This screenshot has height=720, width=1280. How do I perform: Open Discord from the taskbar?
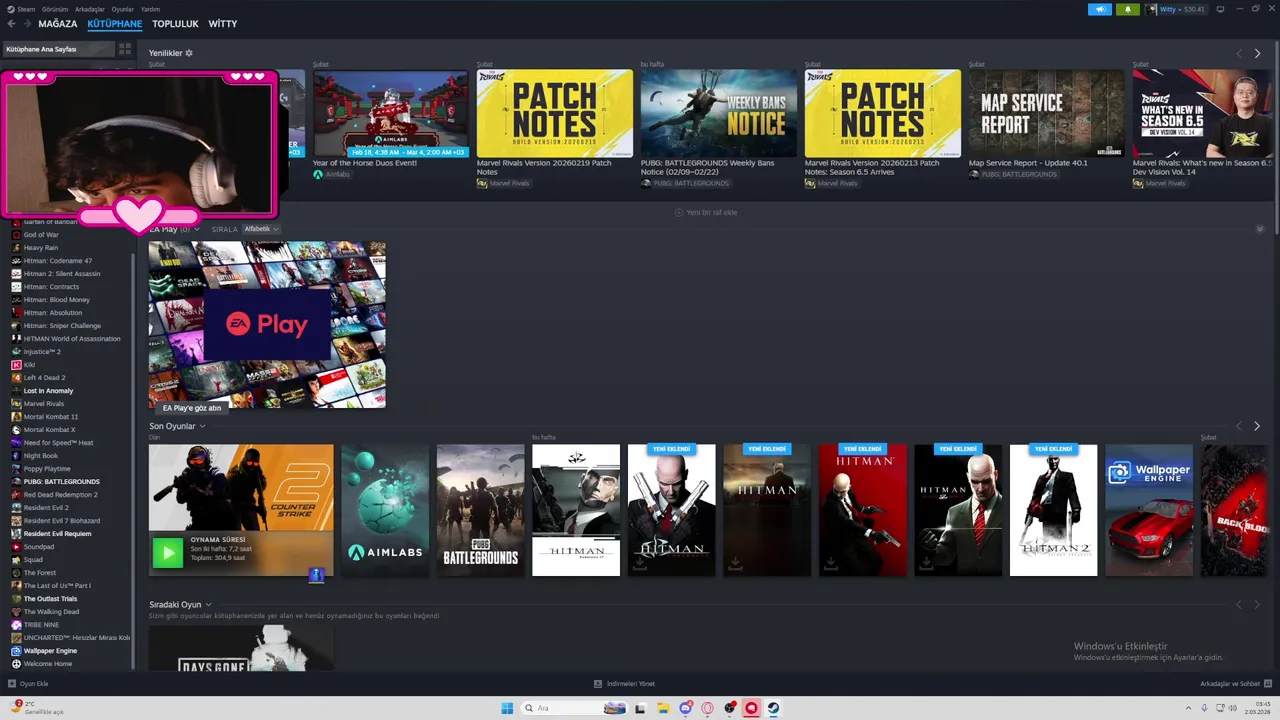(685, 708)
